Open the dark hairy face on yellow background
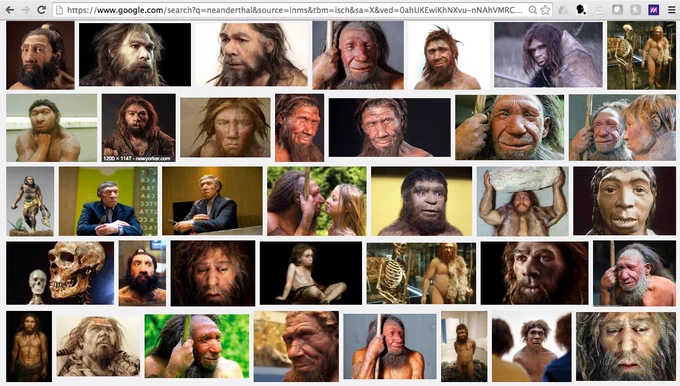This screenshot has width=680, height=386. tap(422, 201)
